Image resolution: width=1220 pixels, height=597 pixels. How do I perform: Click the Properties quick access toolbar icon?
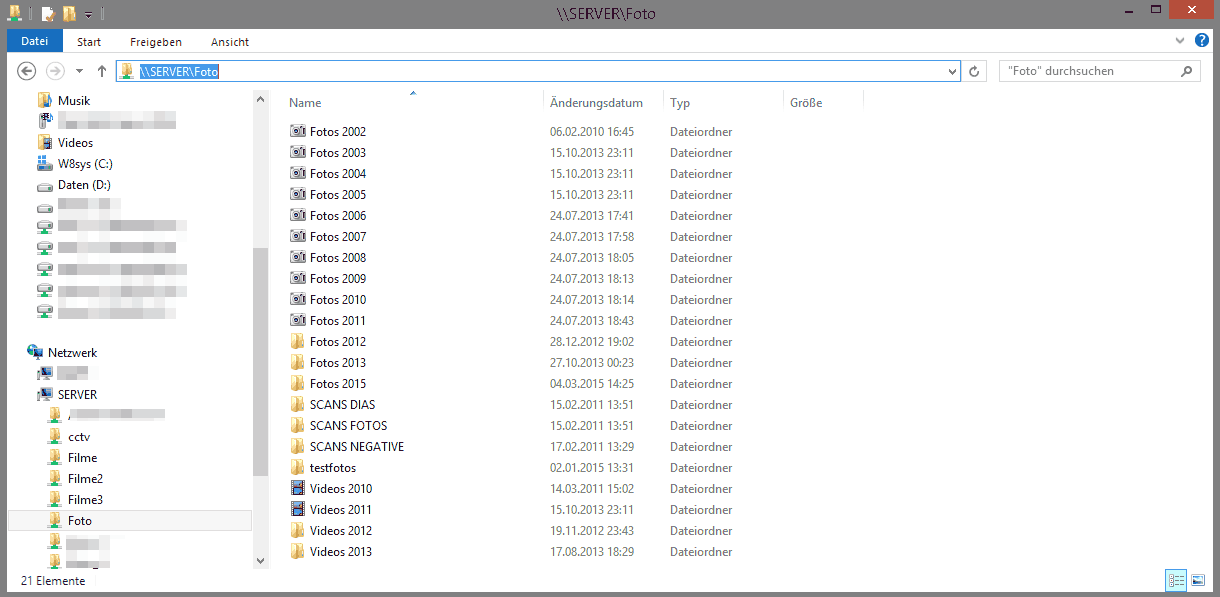(x=47, y=14)
